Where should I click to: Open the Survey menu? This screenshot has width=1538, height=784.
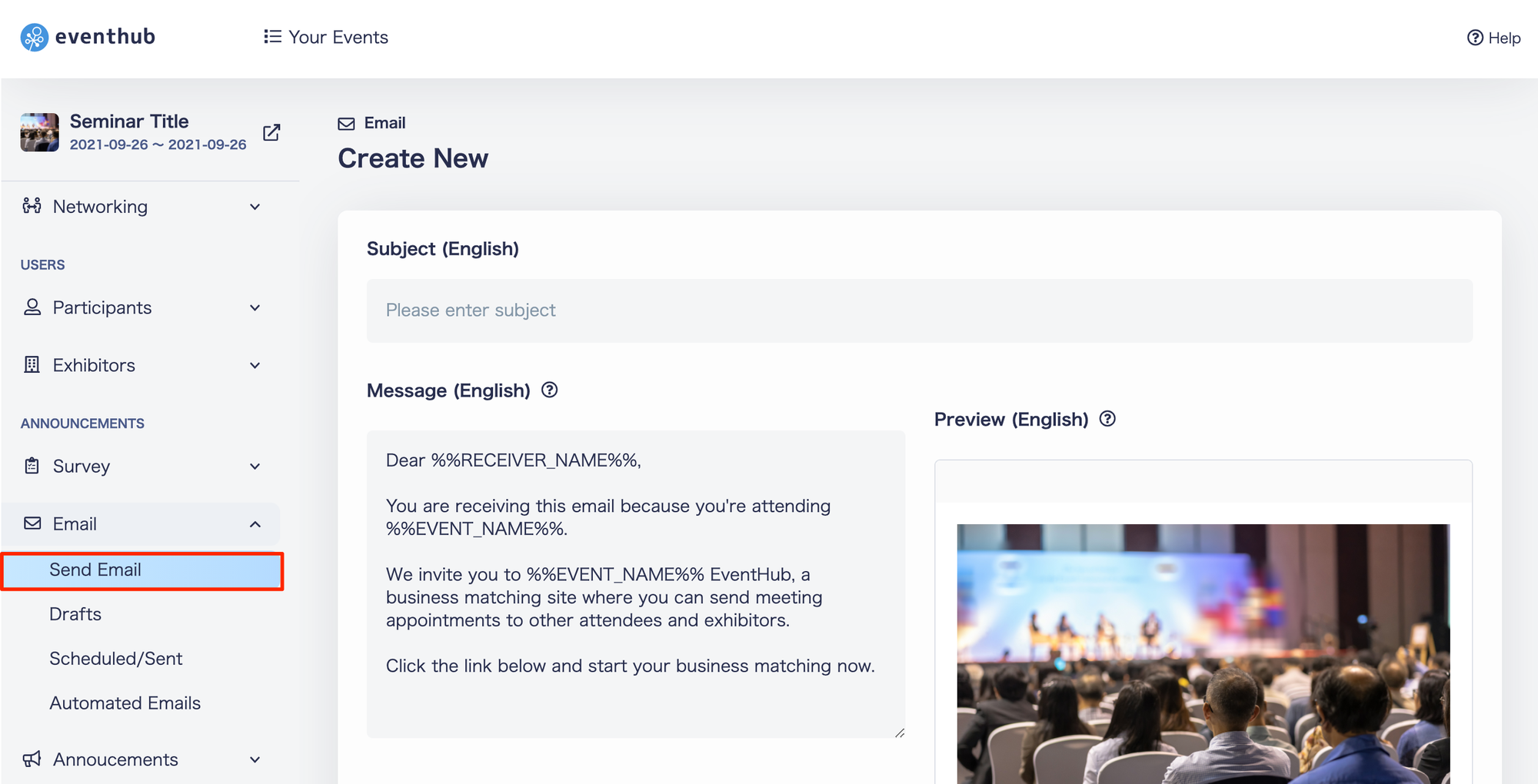pyautogui.click(x=141, y=467)
